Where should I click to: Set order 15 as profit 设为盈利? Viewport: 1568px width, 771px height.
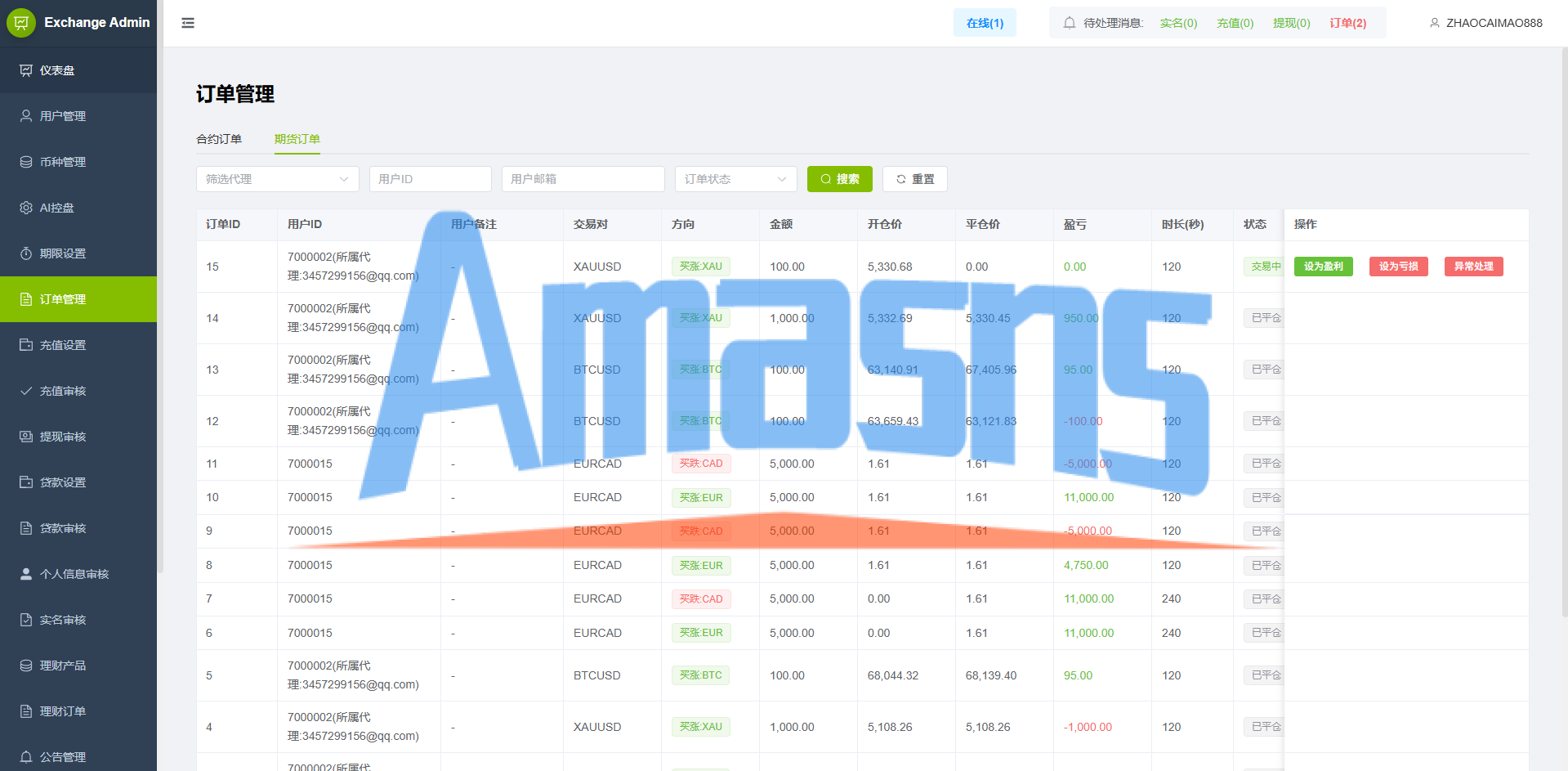click(1324, 267)
